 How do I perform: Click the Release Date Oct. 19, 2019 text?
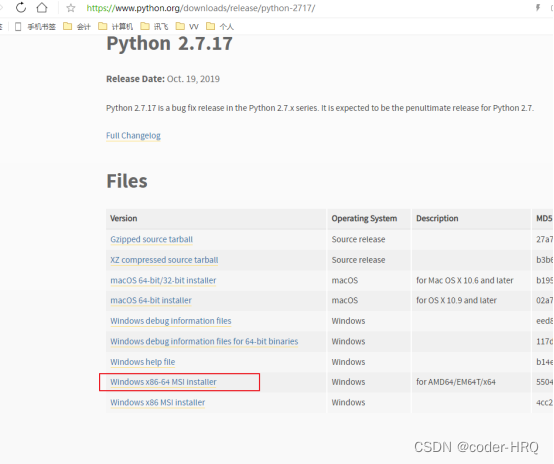163,79
